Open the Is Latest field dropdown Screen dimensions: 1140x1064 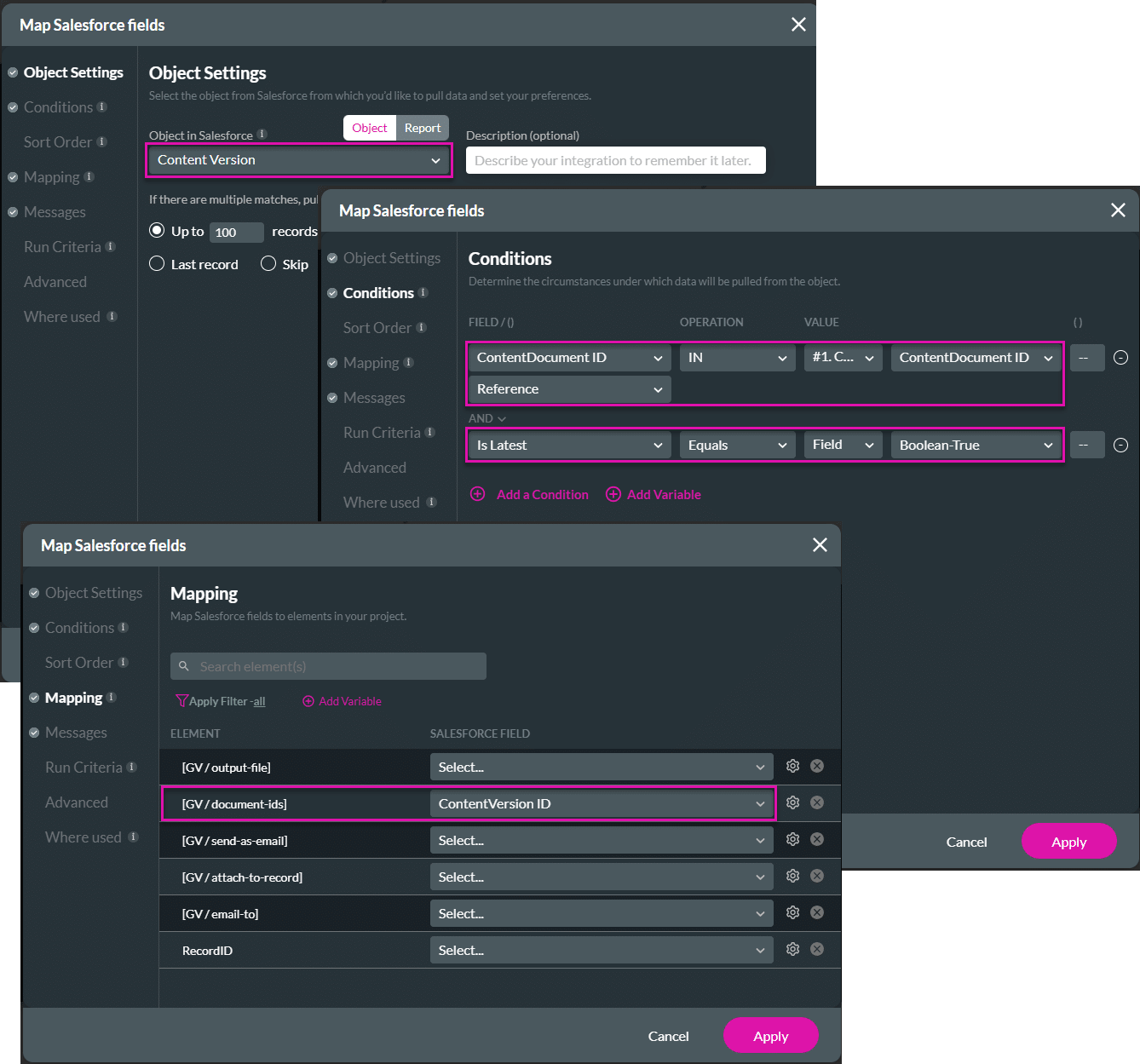pos(569,446)
